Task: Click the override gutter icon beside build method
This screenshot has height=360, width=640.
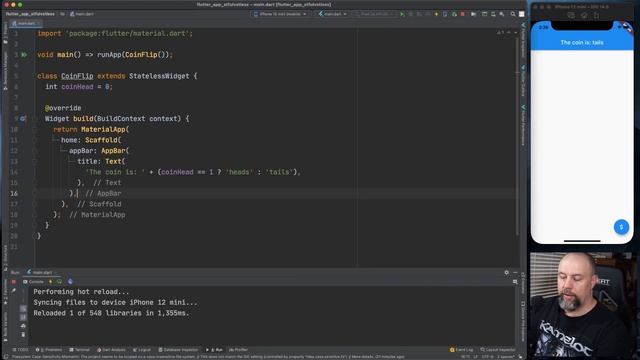Action: pyautogui.click(x=23, y=119)
